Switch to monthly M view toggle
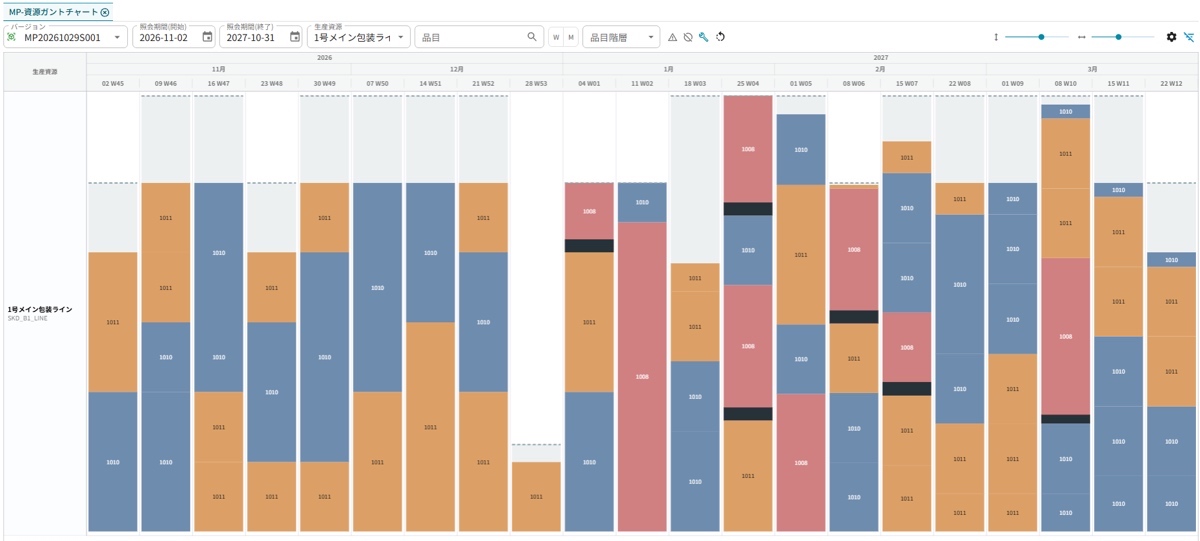The height and width of the screenshot is (541, 1200). point(571,37)
